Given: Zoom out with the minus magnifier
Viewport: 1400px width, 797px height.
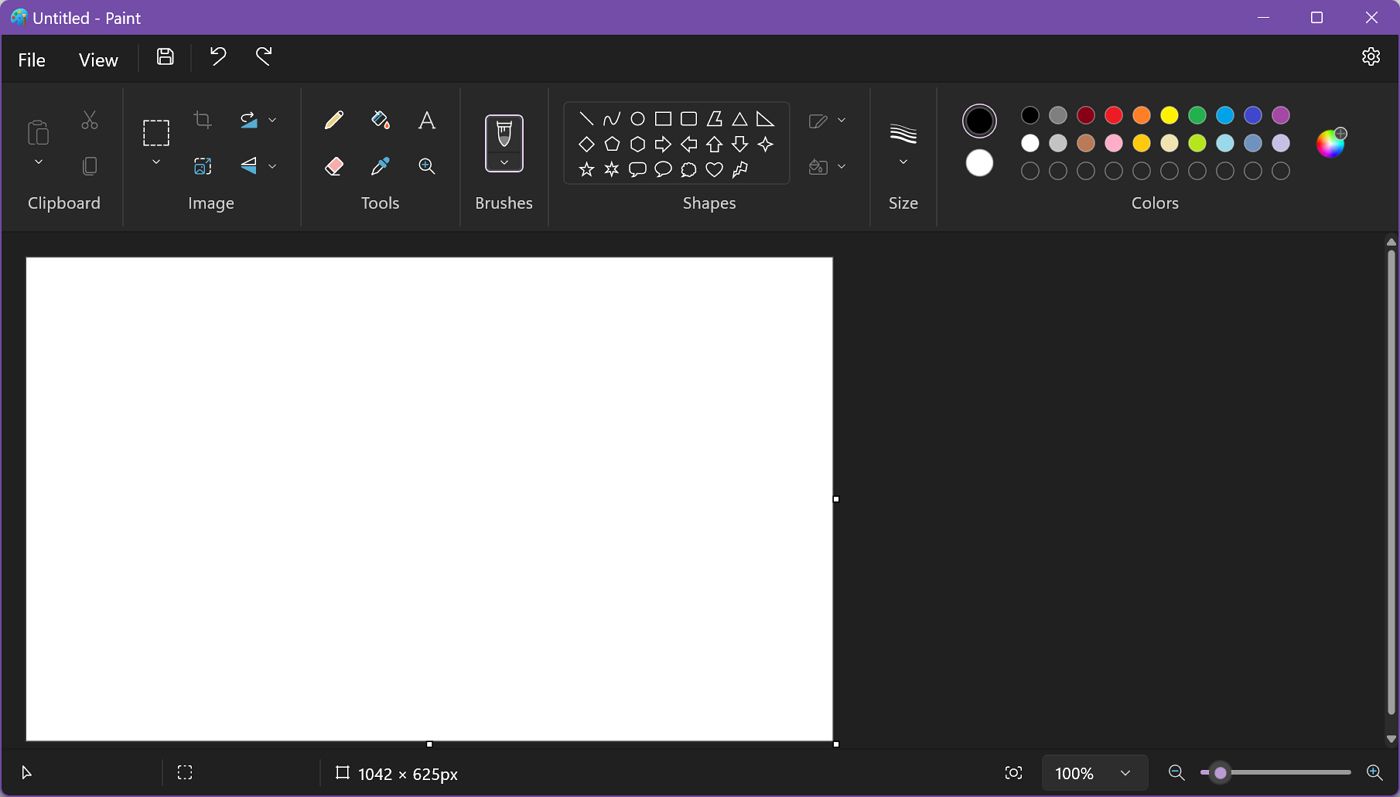Looking at the screenshot, I should pyautogui.click(x=1176, y=773).
